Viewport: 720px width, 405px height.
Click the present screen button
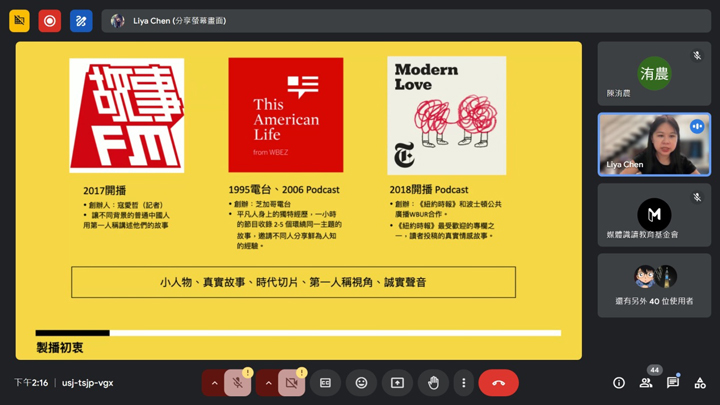[x=397, y=382]
